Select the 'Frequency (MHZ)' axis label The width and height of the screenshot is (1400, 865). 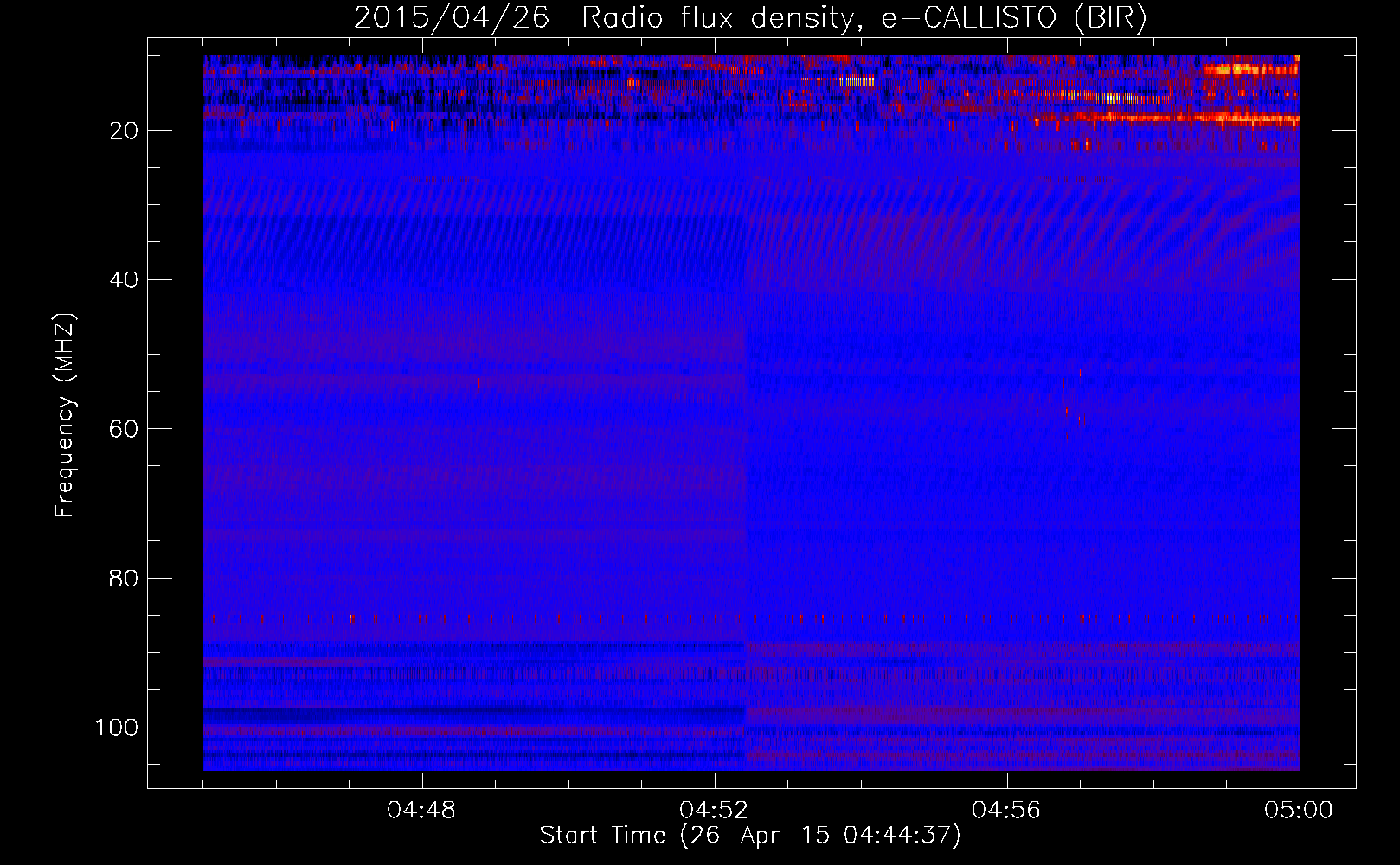pyautogui.click(x=66, y=415)
